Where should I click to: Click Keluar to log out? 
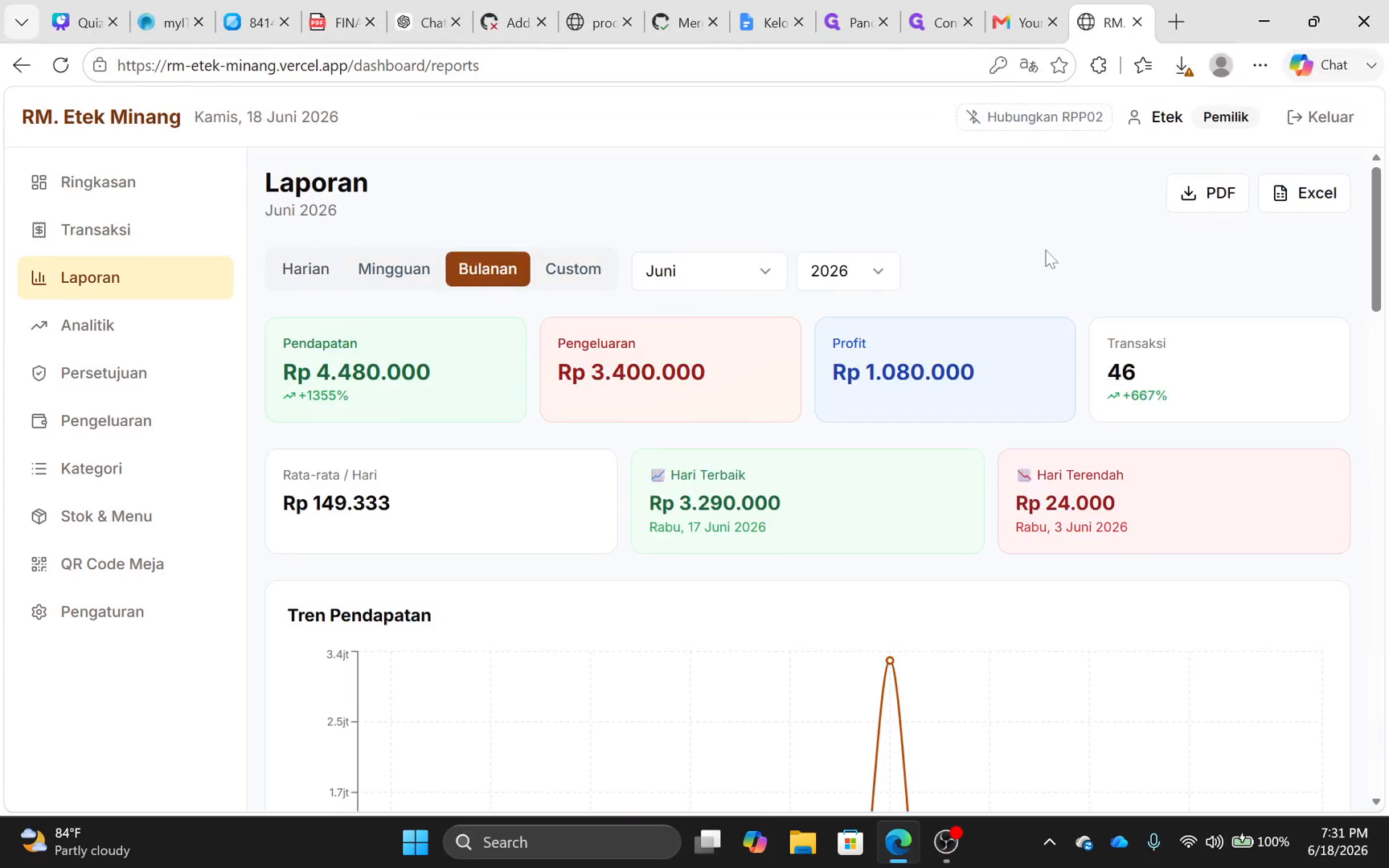point(1321,117)
